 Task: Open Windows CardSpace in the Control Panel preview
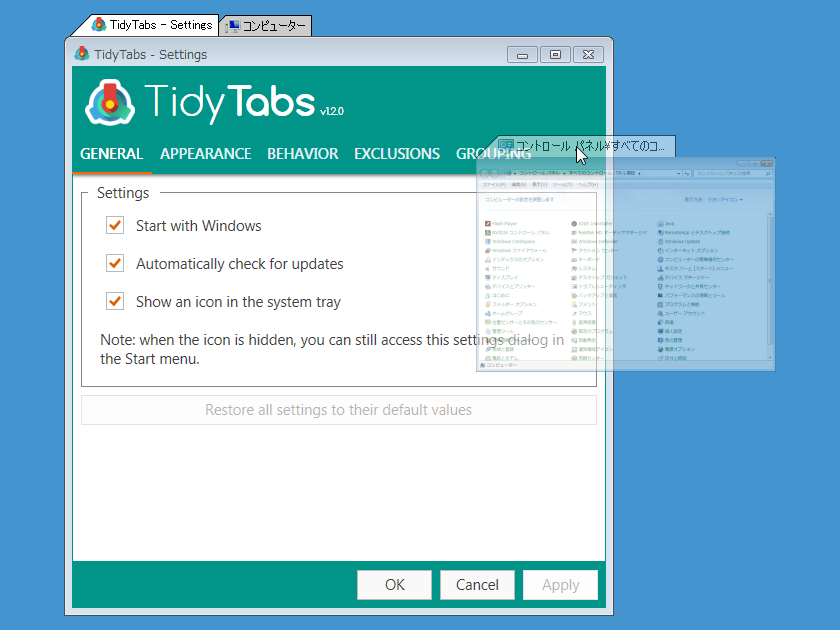click(510, 242)
